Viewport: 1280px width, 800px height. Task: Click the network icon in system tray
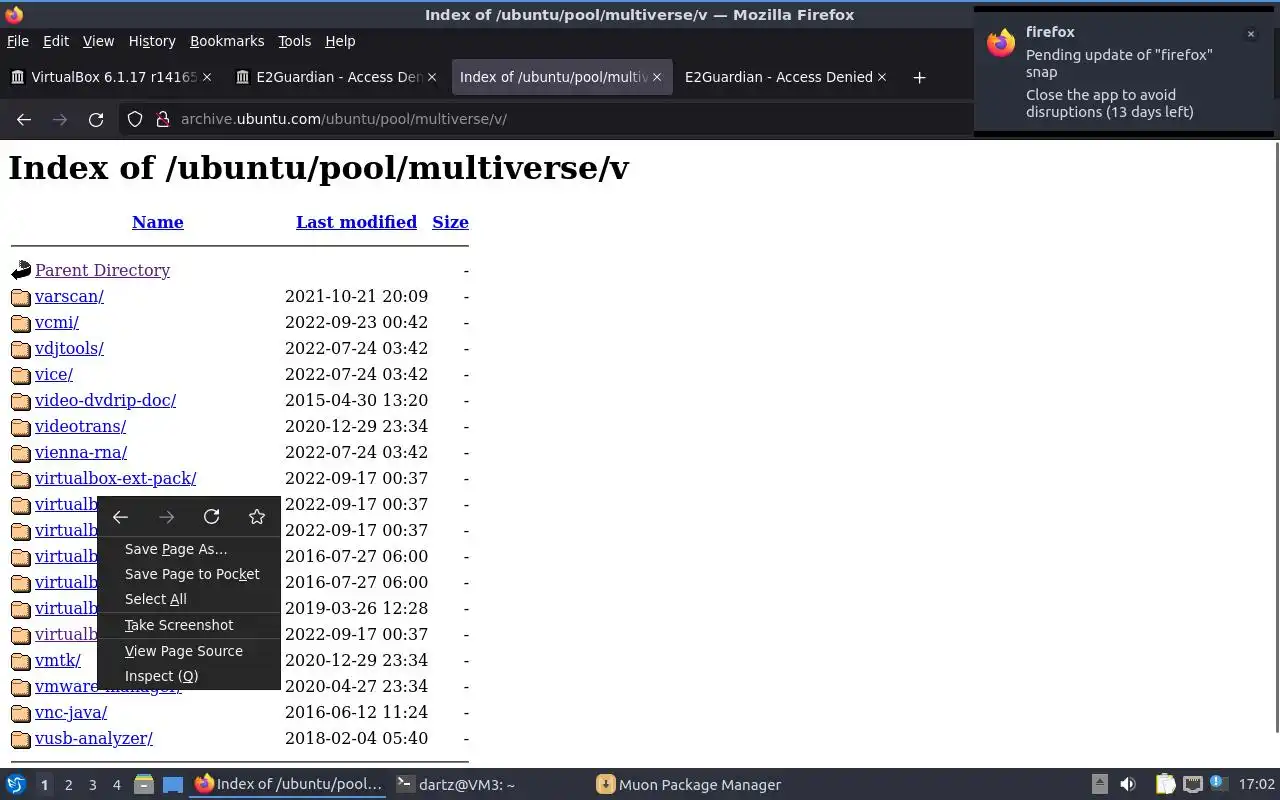1192,785
